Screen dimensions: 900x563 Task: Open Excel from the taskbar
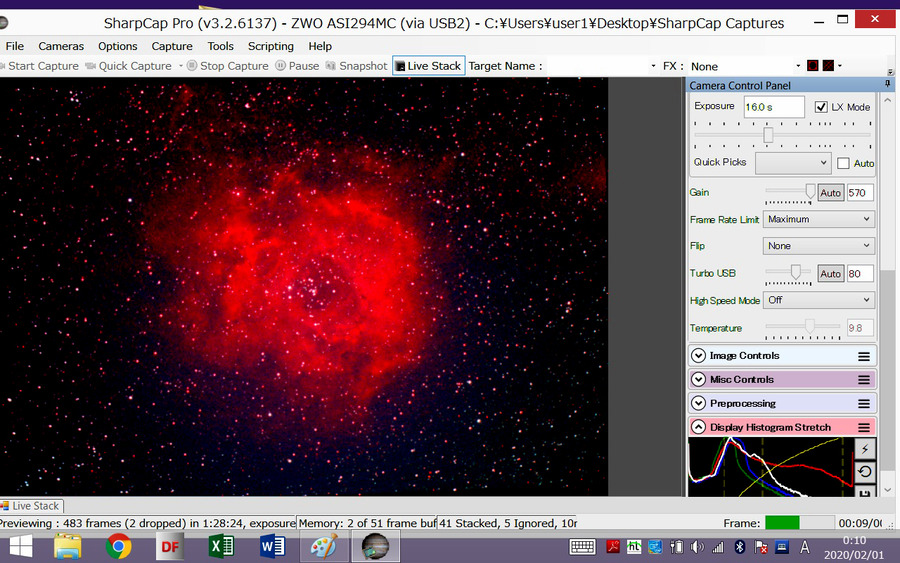(x=221, y=546)
